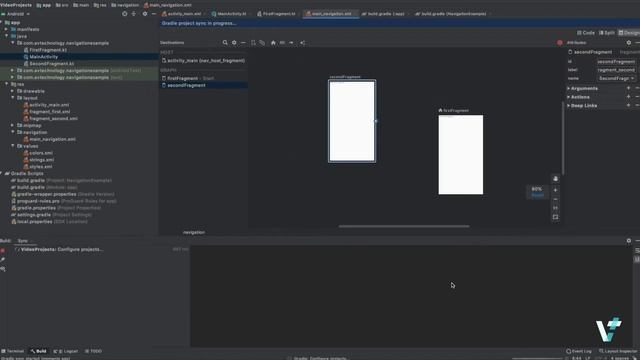Viewport: 640px width, 360px height.
Task: Expand the Deep Links section
Action: 569,105
